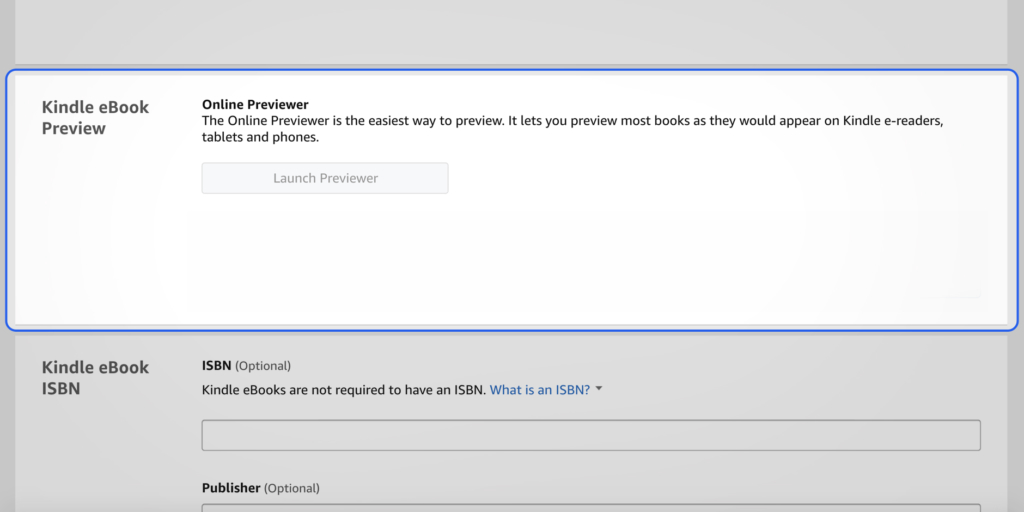The height and width of the screenshot is (512, 1024).
Task: Select the Publisher input field
Action: [x=591, y=507]
